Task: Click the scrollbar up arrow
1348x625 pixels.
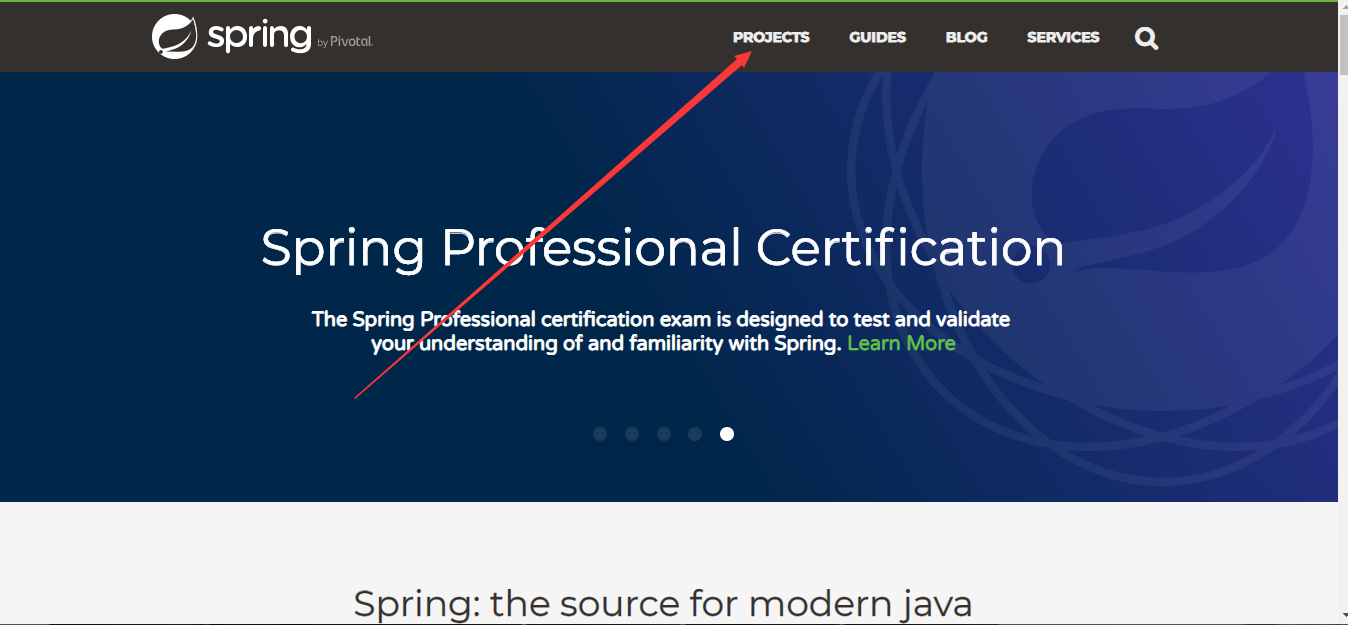Action: coord(1343,9)
